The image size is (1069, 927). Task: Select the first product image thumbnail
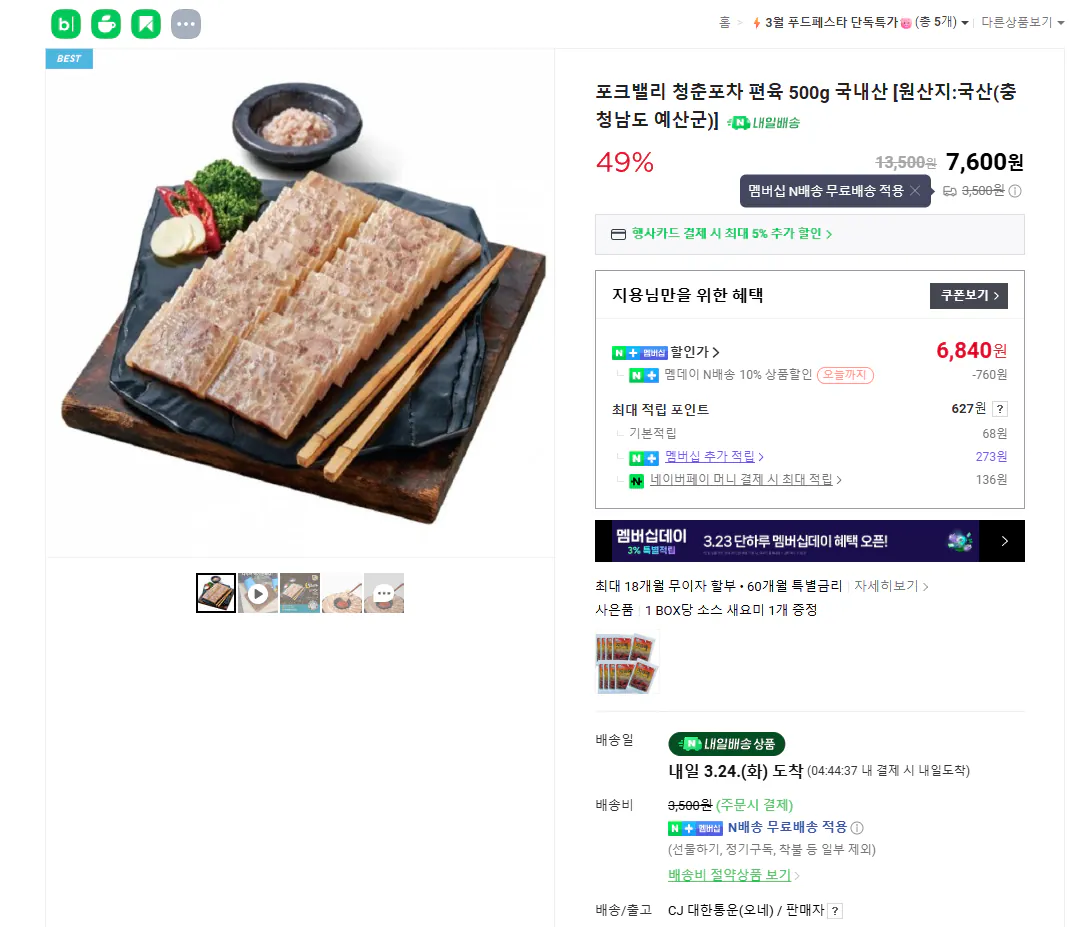[x=215, y=592]
